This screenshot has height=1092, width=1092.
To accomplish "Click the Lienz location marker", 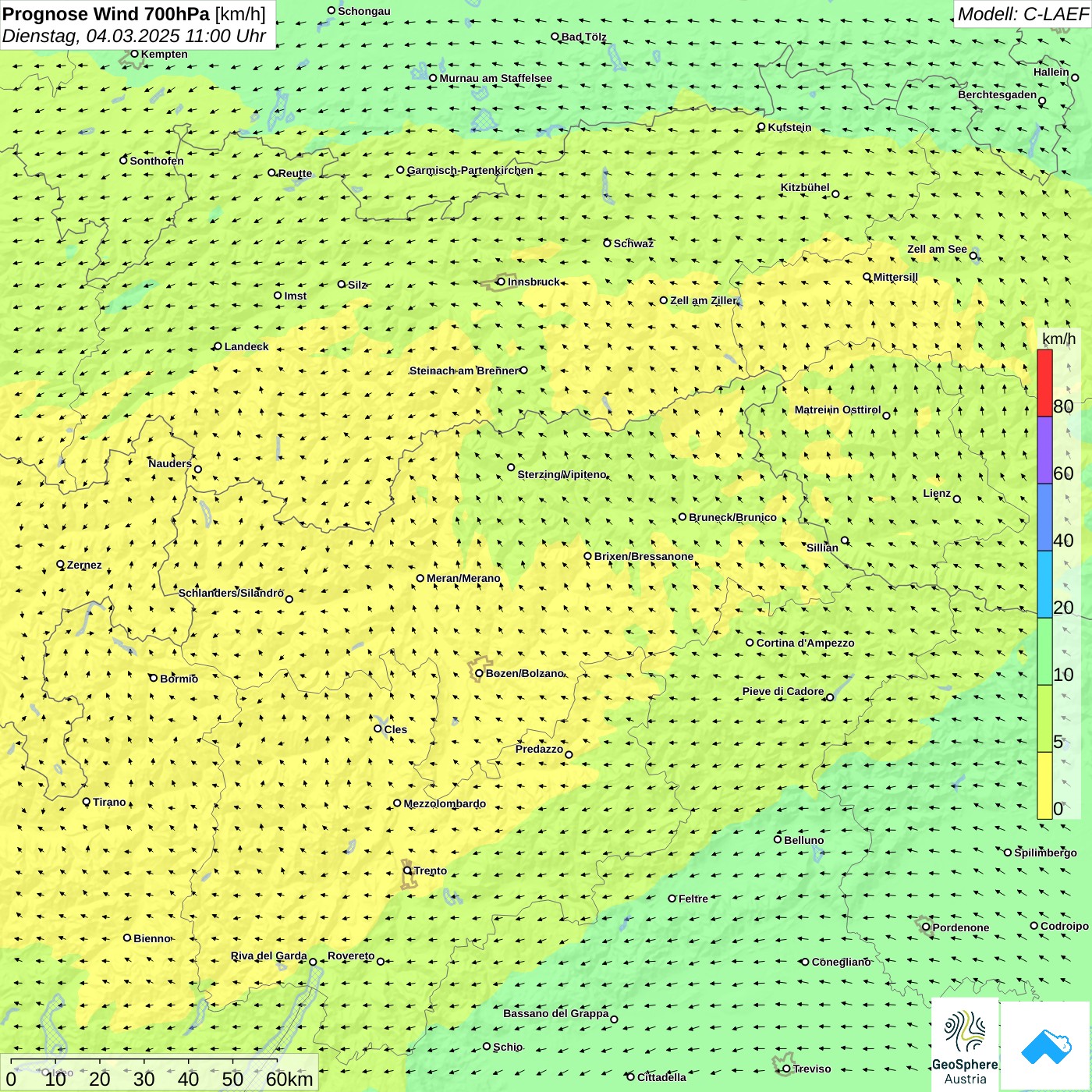I will [x=957, y=499].
